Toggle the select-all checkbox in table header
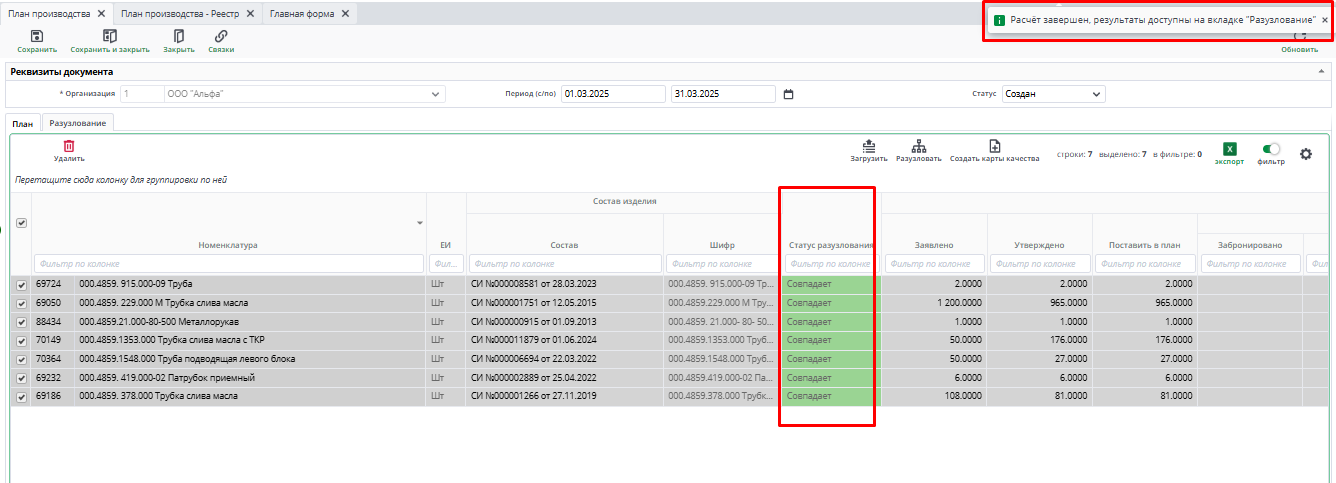This screenshot has height=483, width=1336. tap(22, 223)
